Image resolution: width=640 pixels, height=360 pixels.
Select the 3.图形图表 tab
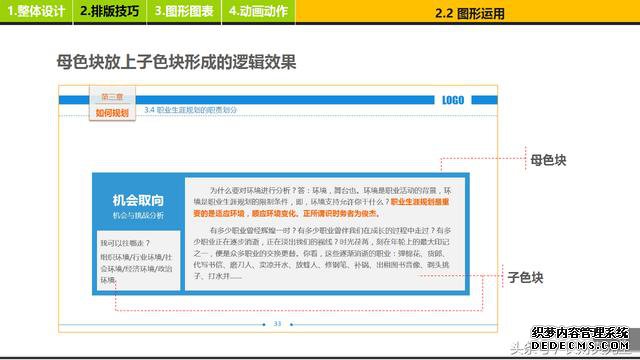pyautogui.click(x=184, y=11)
